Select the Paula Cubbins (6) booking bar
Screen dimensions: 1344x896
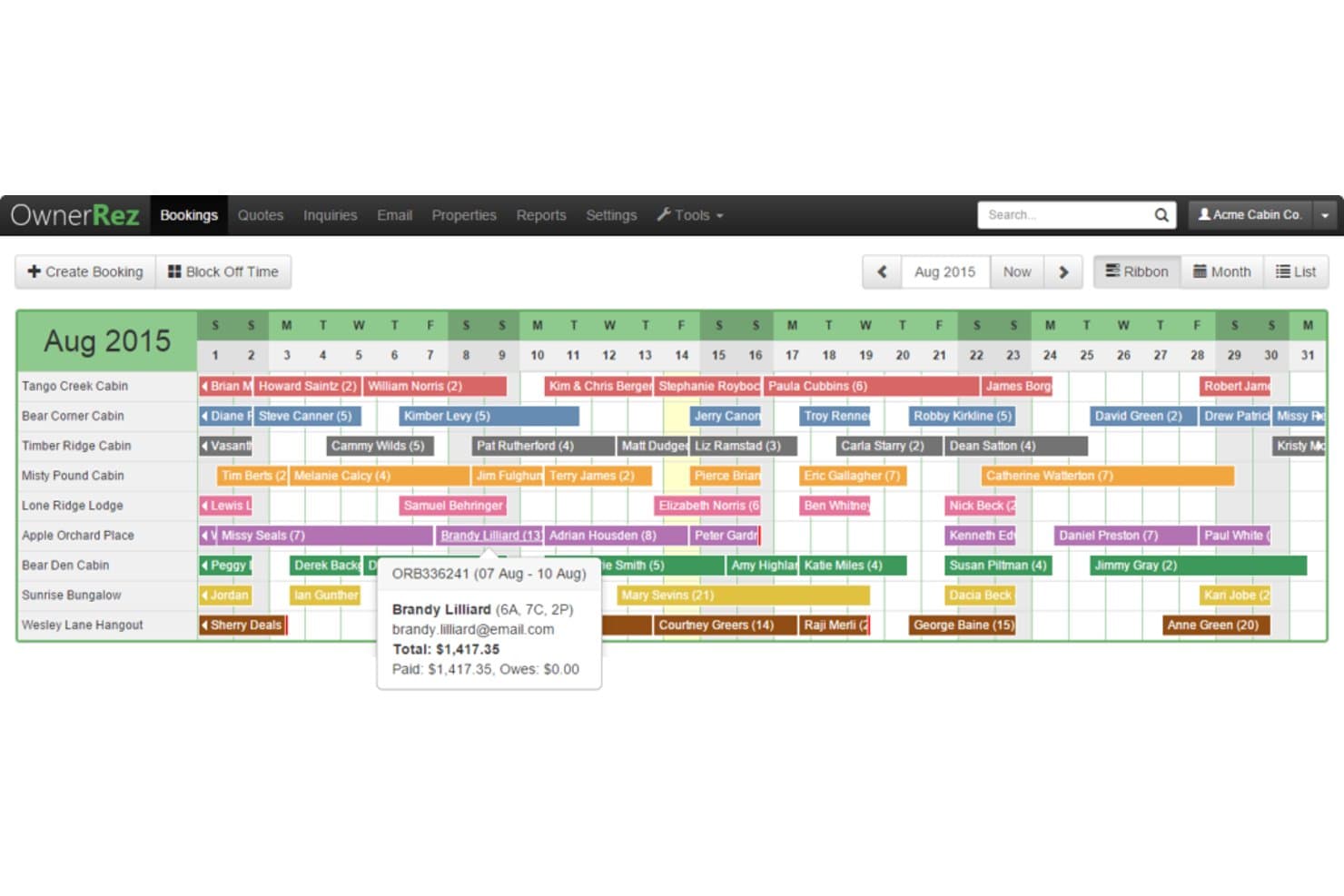tap(872, 386)
